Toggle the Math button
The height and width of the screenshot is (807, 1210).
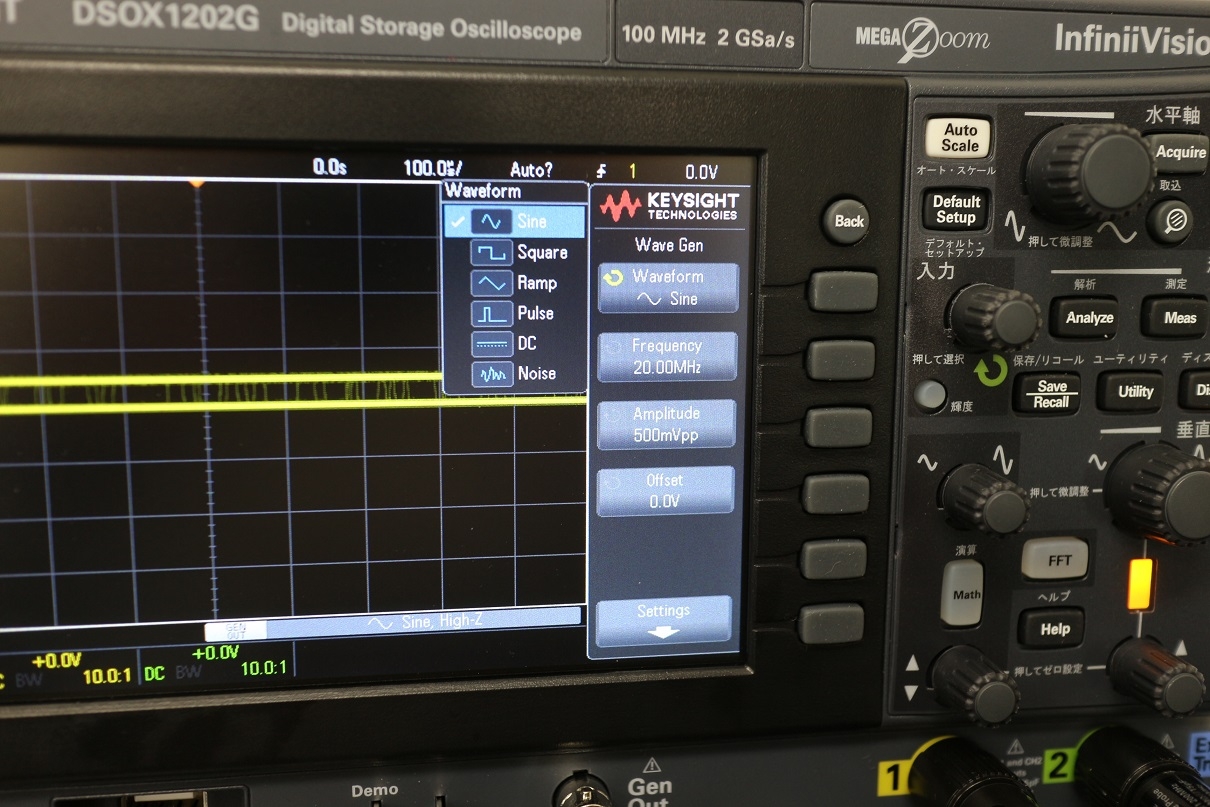click(963, 593)
